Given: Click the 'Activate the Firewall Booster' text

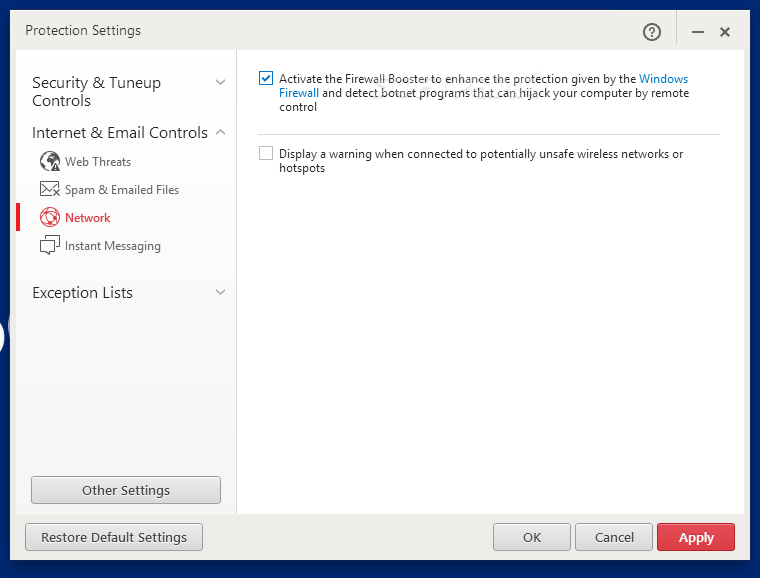Looking at the screenshot, I should click(x=484, y=93).
